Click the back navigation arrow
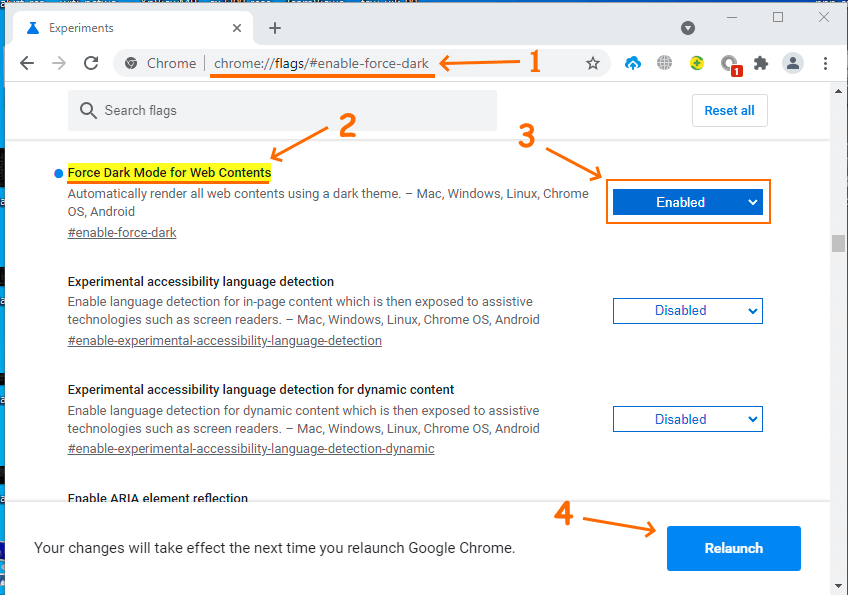The height and width of the screenshot is (595, 848). pos(27,63)
